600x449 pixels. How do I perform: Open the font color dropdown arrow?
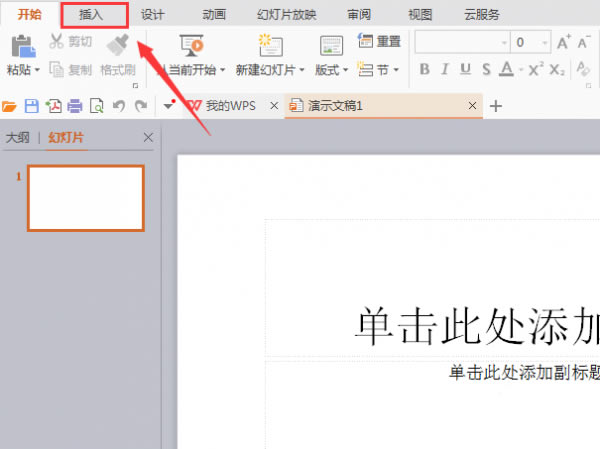521,70
